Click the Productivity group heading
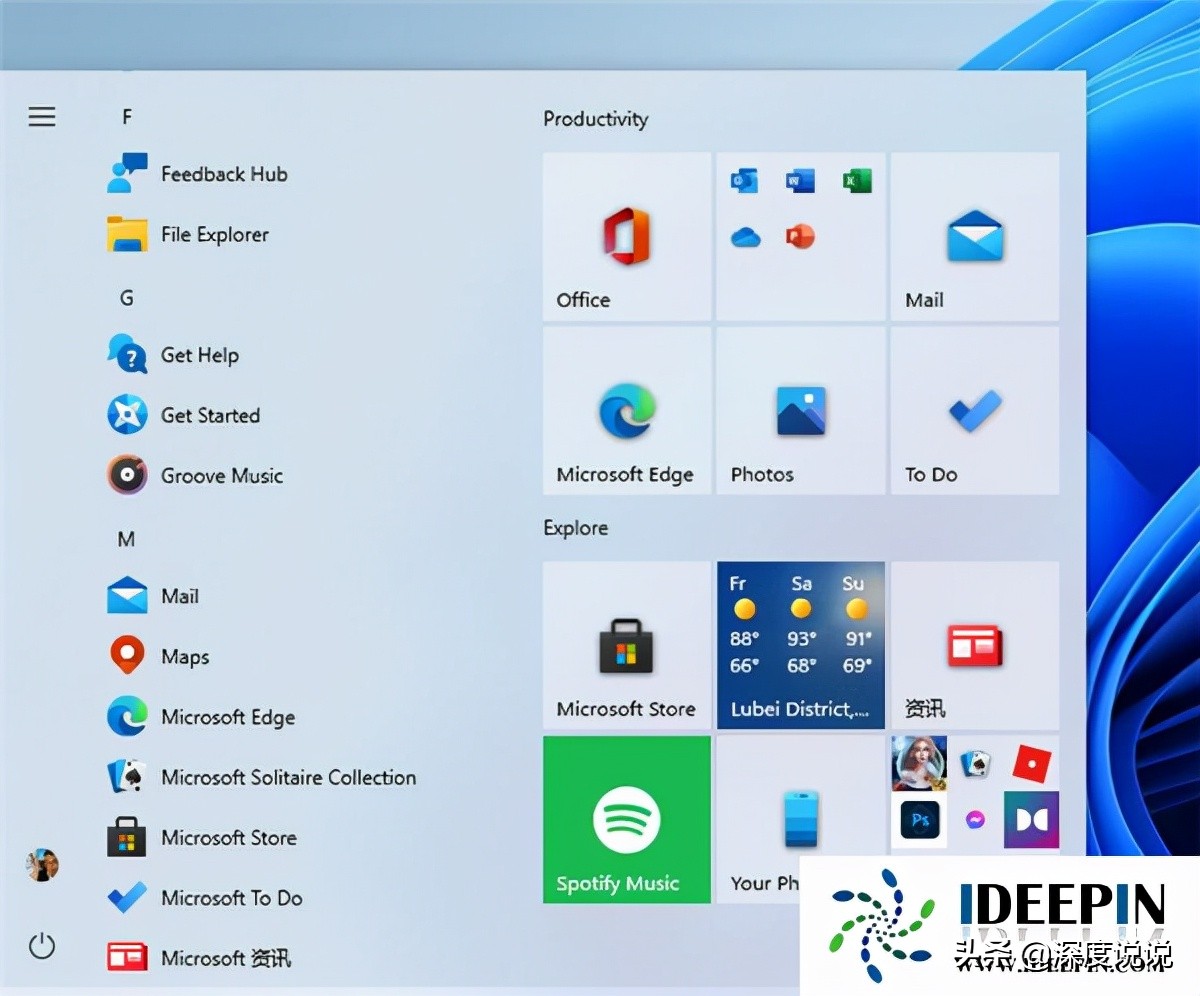The image size is (1200, 996). pyautogui.click(x=596, y=119)
